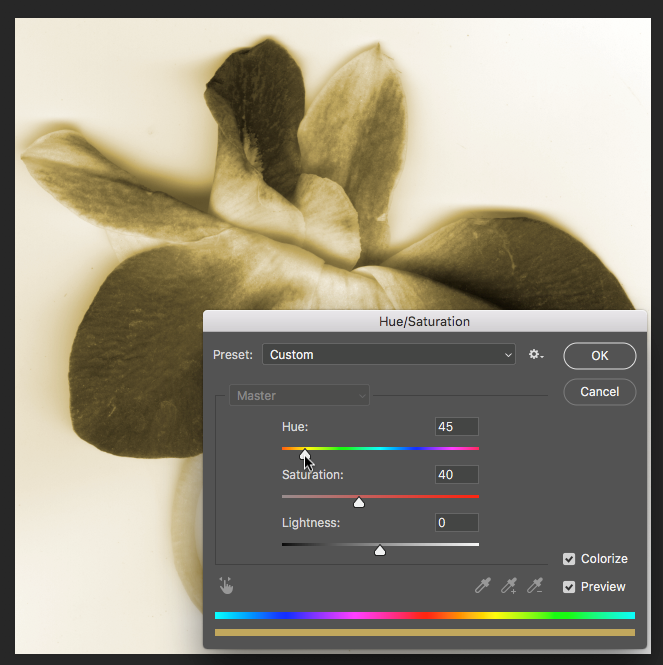Expand the Preset dropdown showing Custom
Viewport: 663px width, 665px height.
389,355
